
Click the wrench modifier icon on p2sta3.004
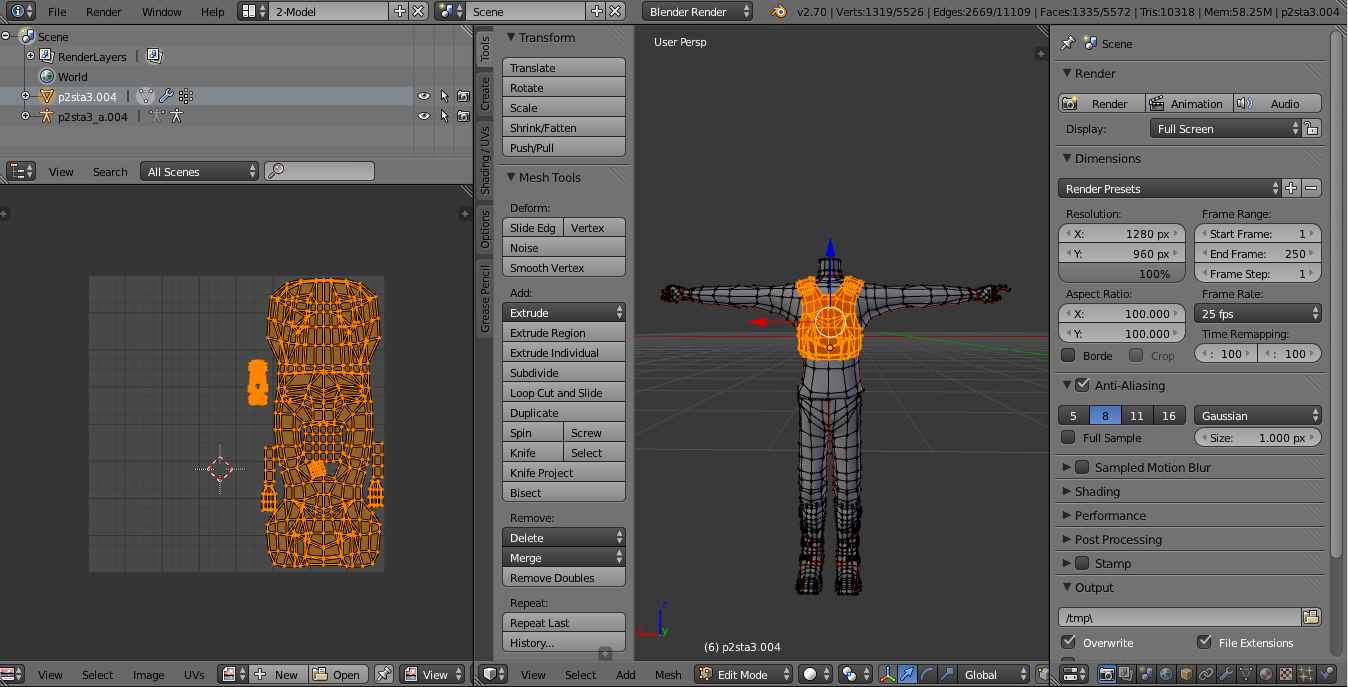tap(166, 96)
